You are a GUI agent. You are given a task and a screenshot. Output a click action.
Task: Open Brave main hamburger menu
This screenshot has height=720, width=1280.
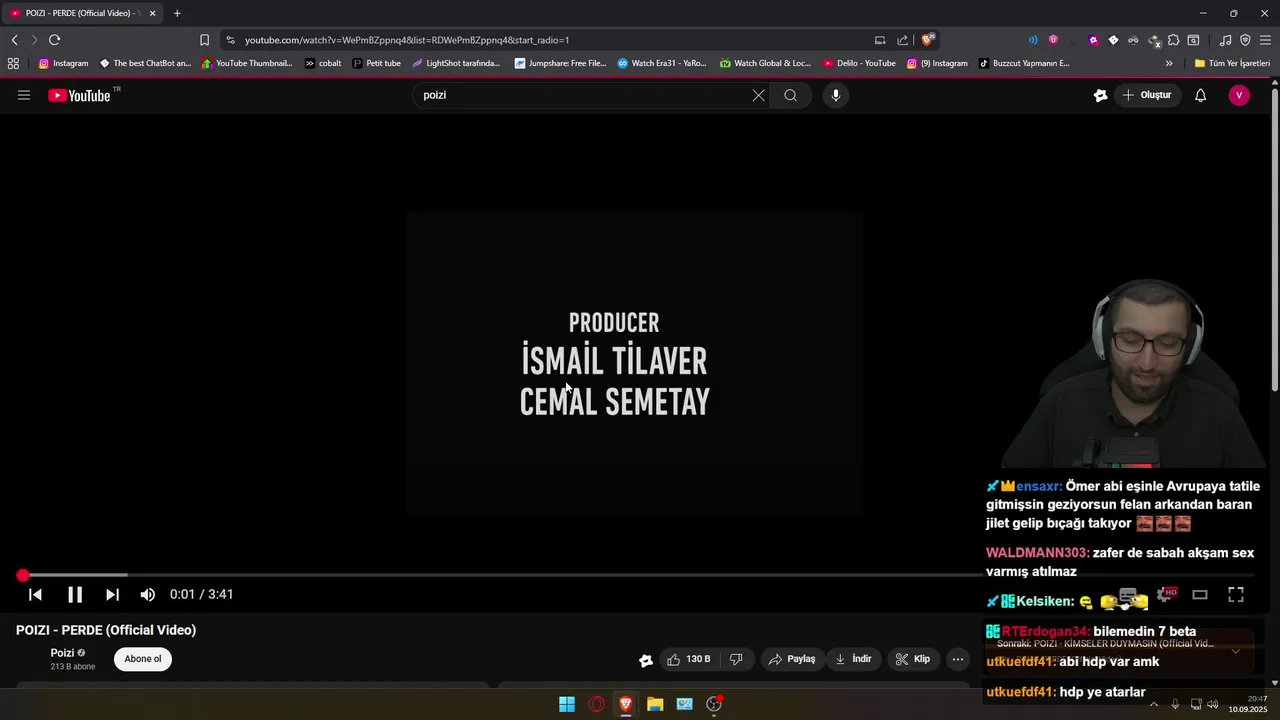pyautogui.click(x=1265, y=40)
